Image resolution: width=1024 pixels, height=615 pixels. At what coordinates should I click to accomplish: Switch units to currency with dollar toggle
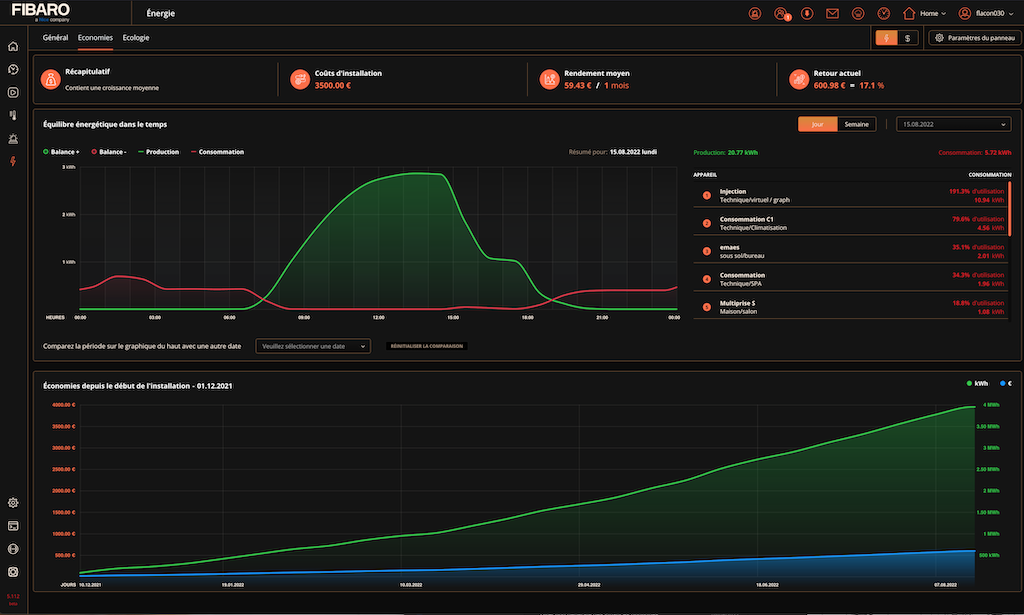pyautogui.click(x=907, y=38)
